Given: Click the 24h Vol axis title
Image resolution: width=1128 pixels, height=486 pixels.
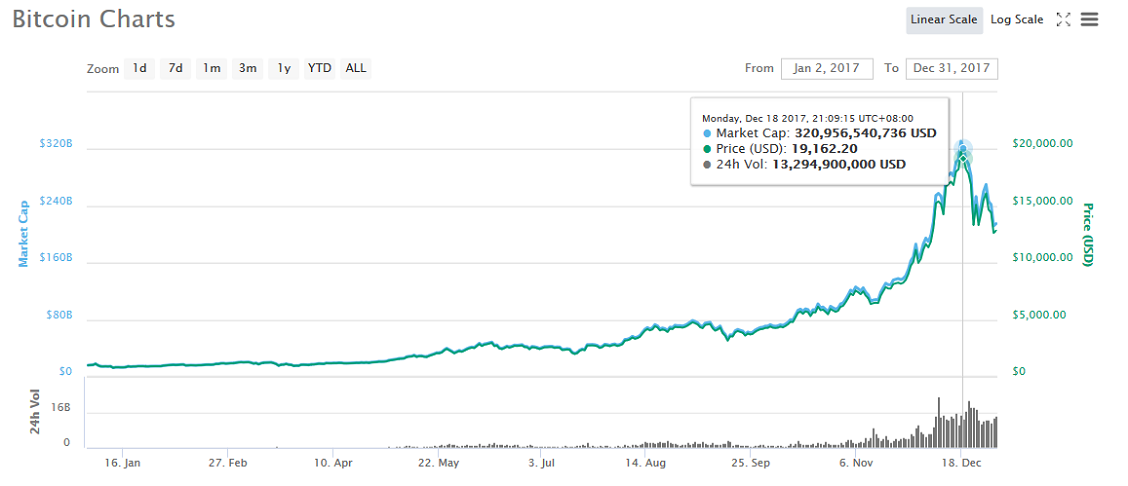Looking at the screenshot, I should pos(35,412).
